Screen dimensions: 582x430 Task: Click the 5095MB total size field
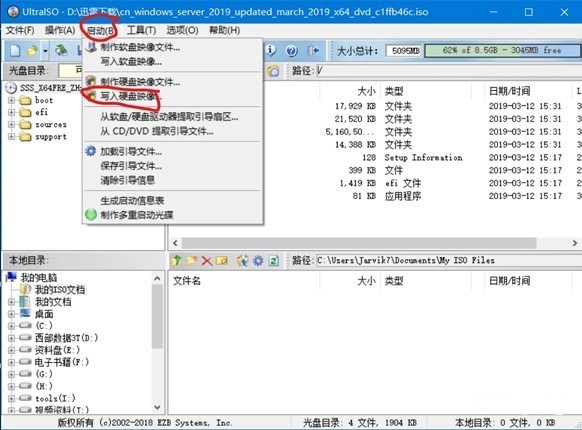pos(403,50)
